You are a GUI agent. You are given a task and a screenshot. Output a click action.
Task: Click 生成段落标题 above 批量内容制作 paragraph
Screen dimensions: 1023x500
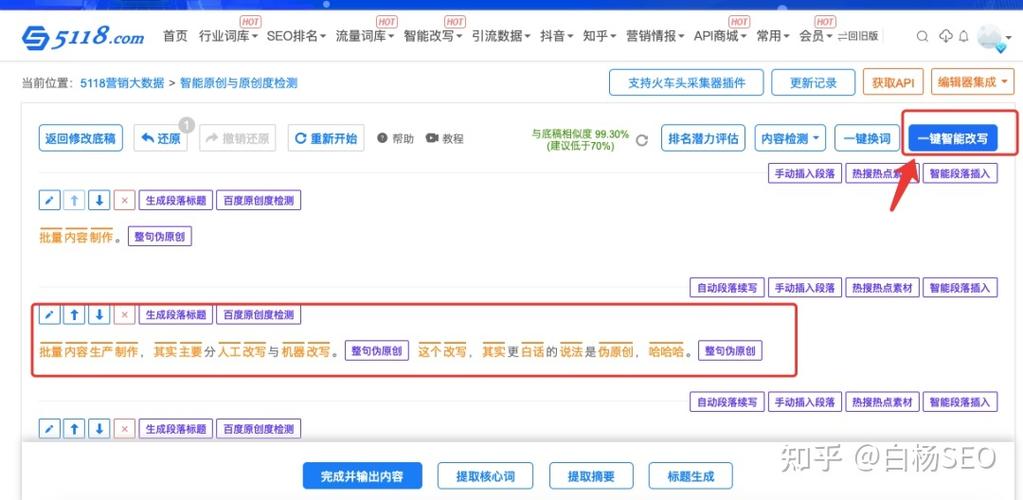(x=176, y=200)
